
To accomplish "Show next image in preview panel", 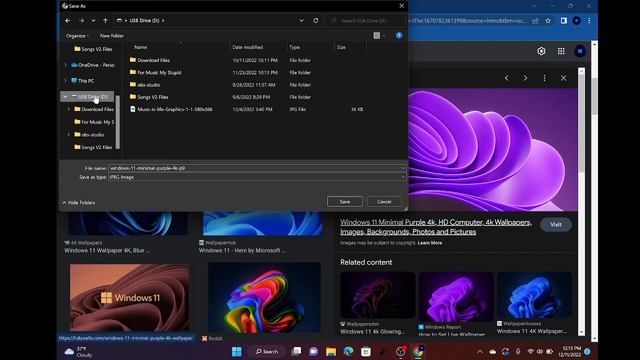I will point(525,78).
